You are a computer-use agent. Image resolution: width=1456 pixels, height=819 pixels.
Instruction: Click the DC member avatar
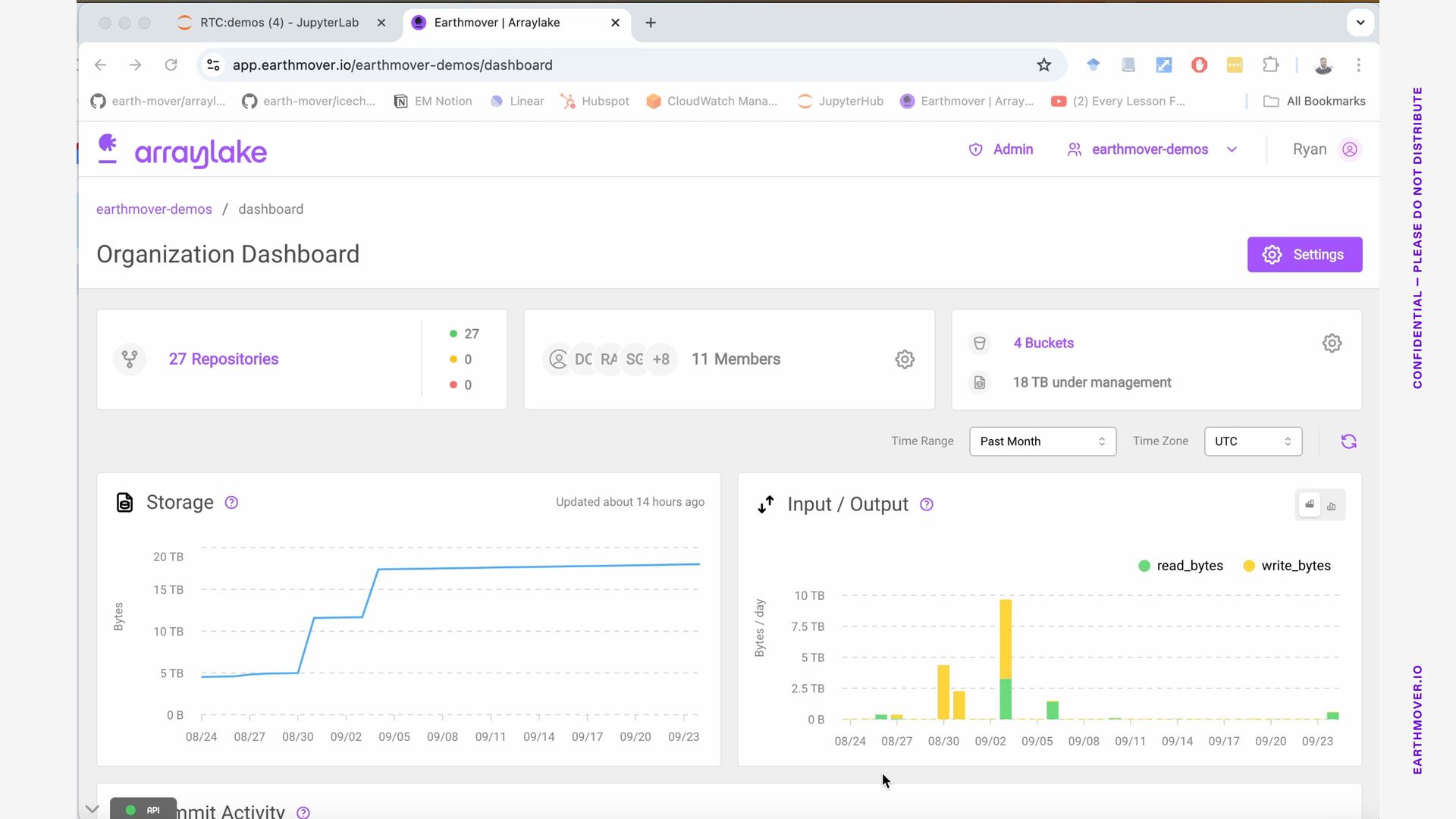(x=583, y=359)
